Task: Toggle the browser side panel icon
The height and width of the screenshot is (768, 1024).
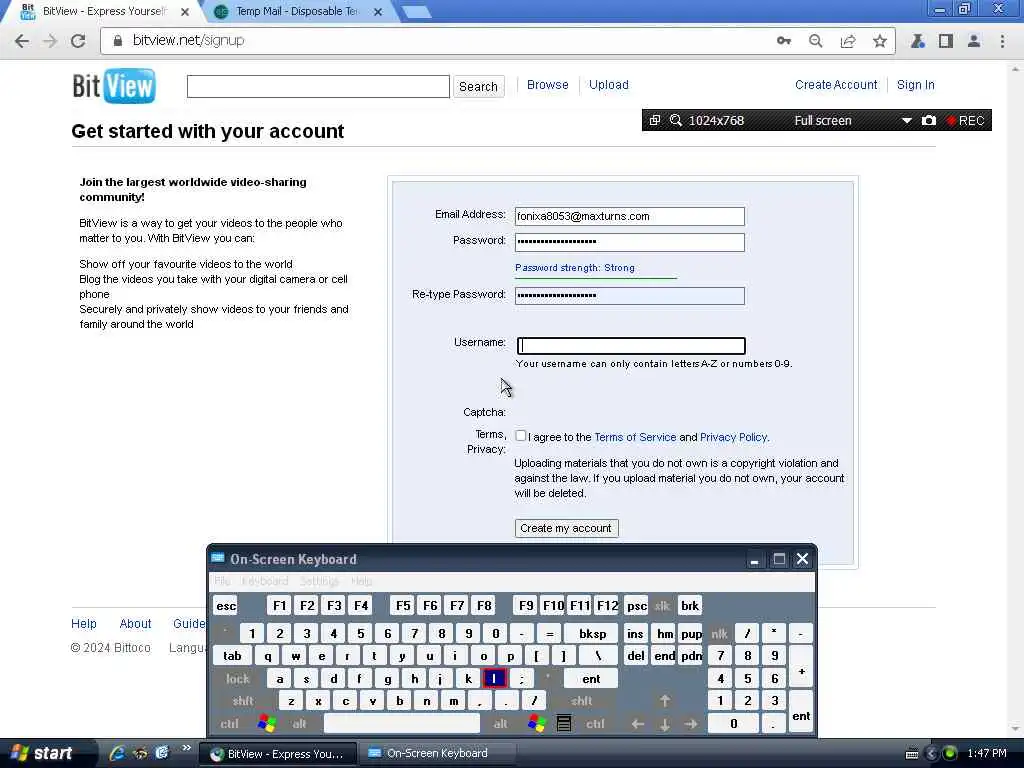Action: [945, 40]
